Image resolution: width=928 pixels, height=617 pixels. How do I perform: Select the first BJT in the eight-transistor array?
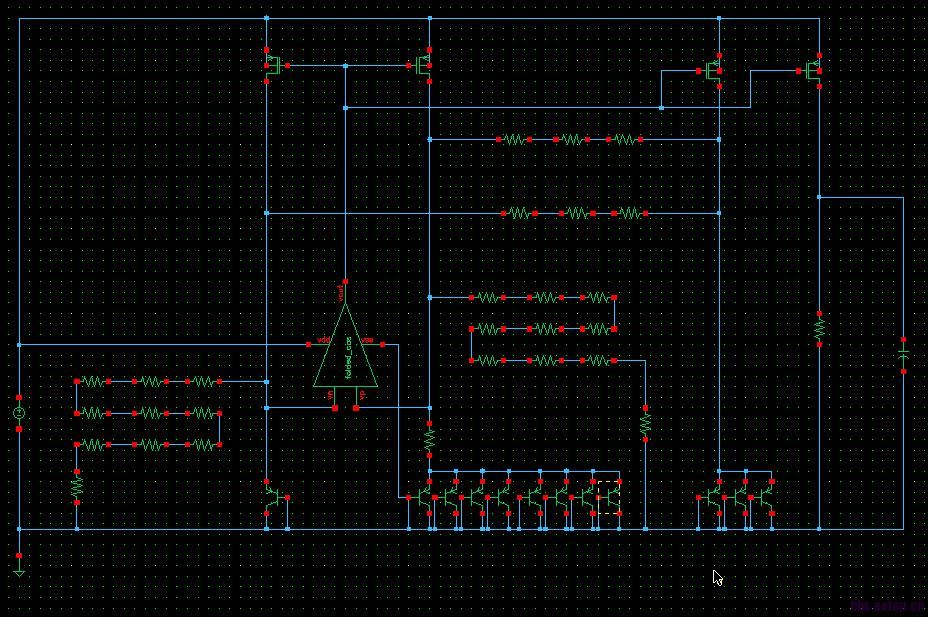coord(420,498)
